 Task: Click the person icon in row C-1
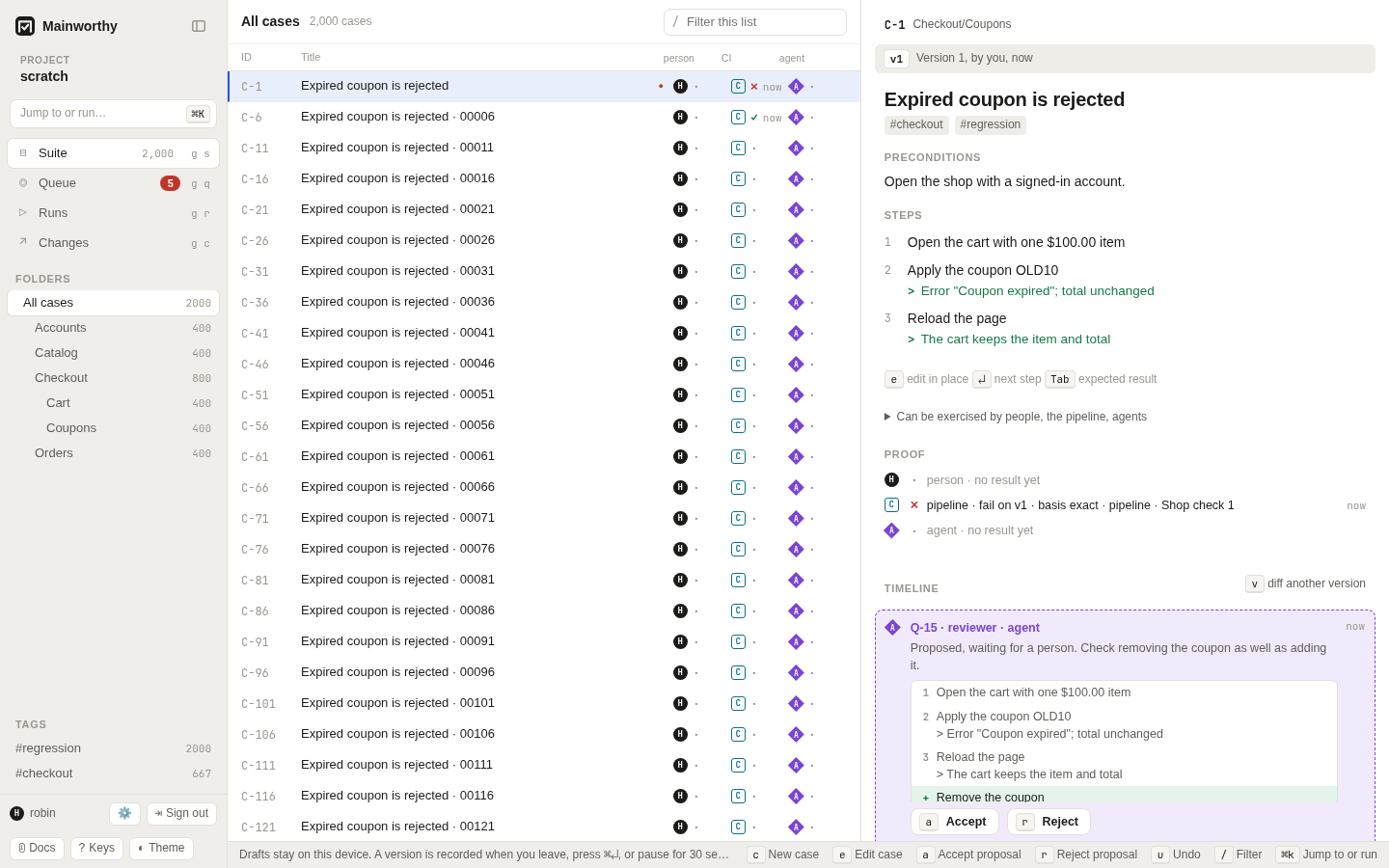[680, 86]
